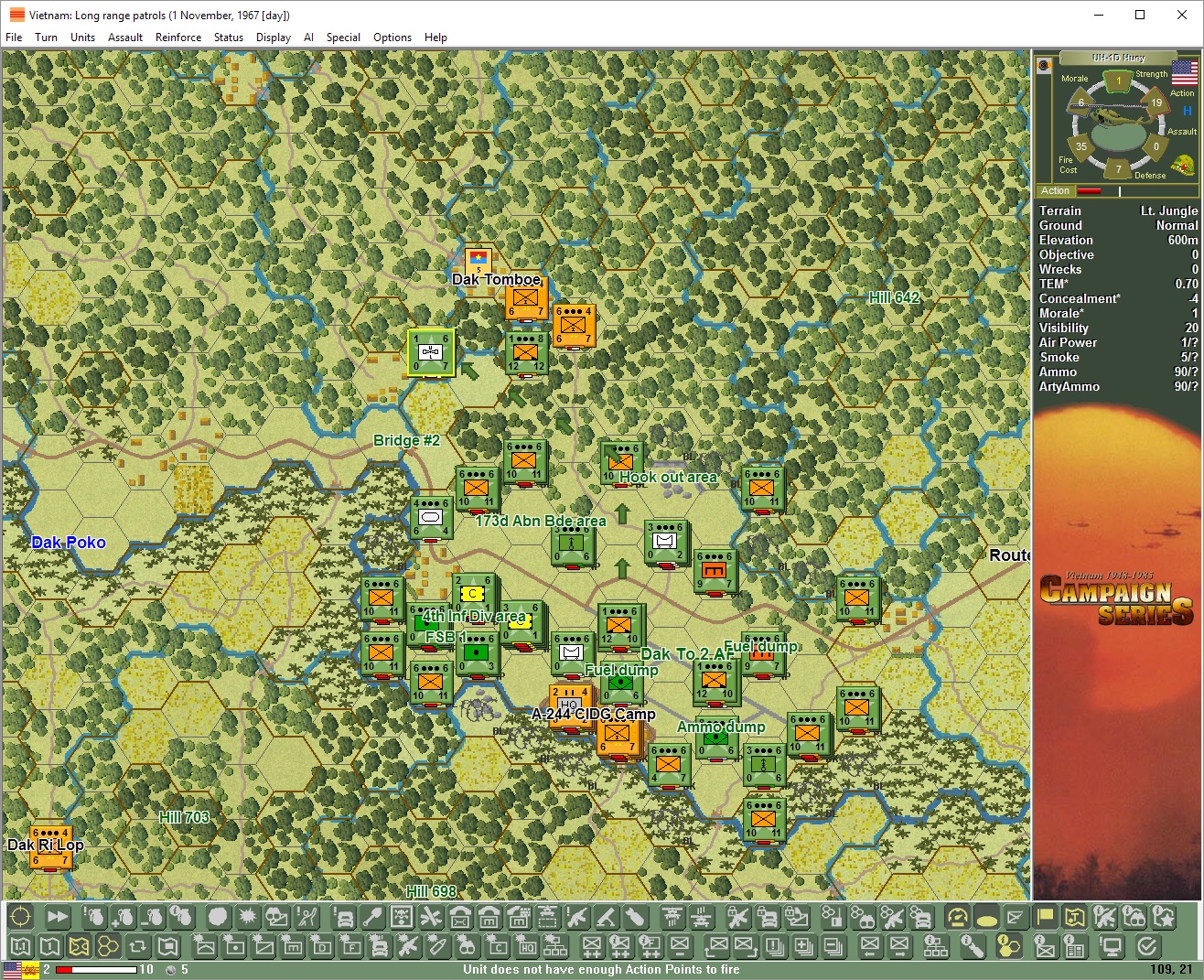Screen dimensions: 1204x980
Task: Click the info book icon
Action: tap(1074, 945)
